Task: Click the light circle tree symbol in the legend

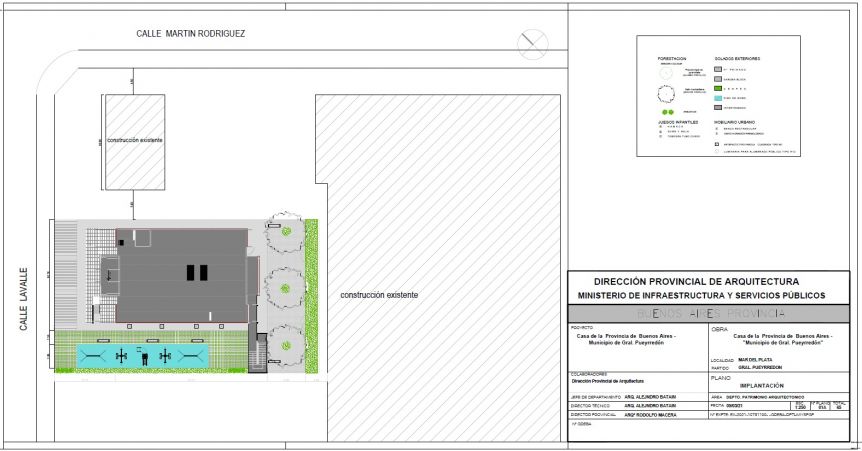Action: (666, 72)
